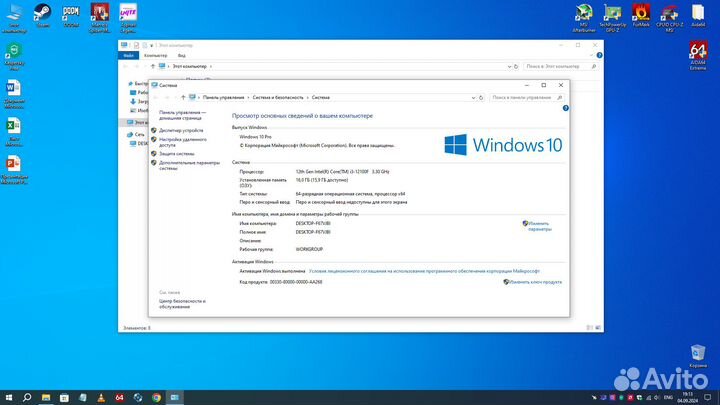
Task: Open the AIDA64 Extreme desktop icon
Action: pos(698,53)
